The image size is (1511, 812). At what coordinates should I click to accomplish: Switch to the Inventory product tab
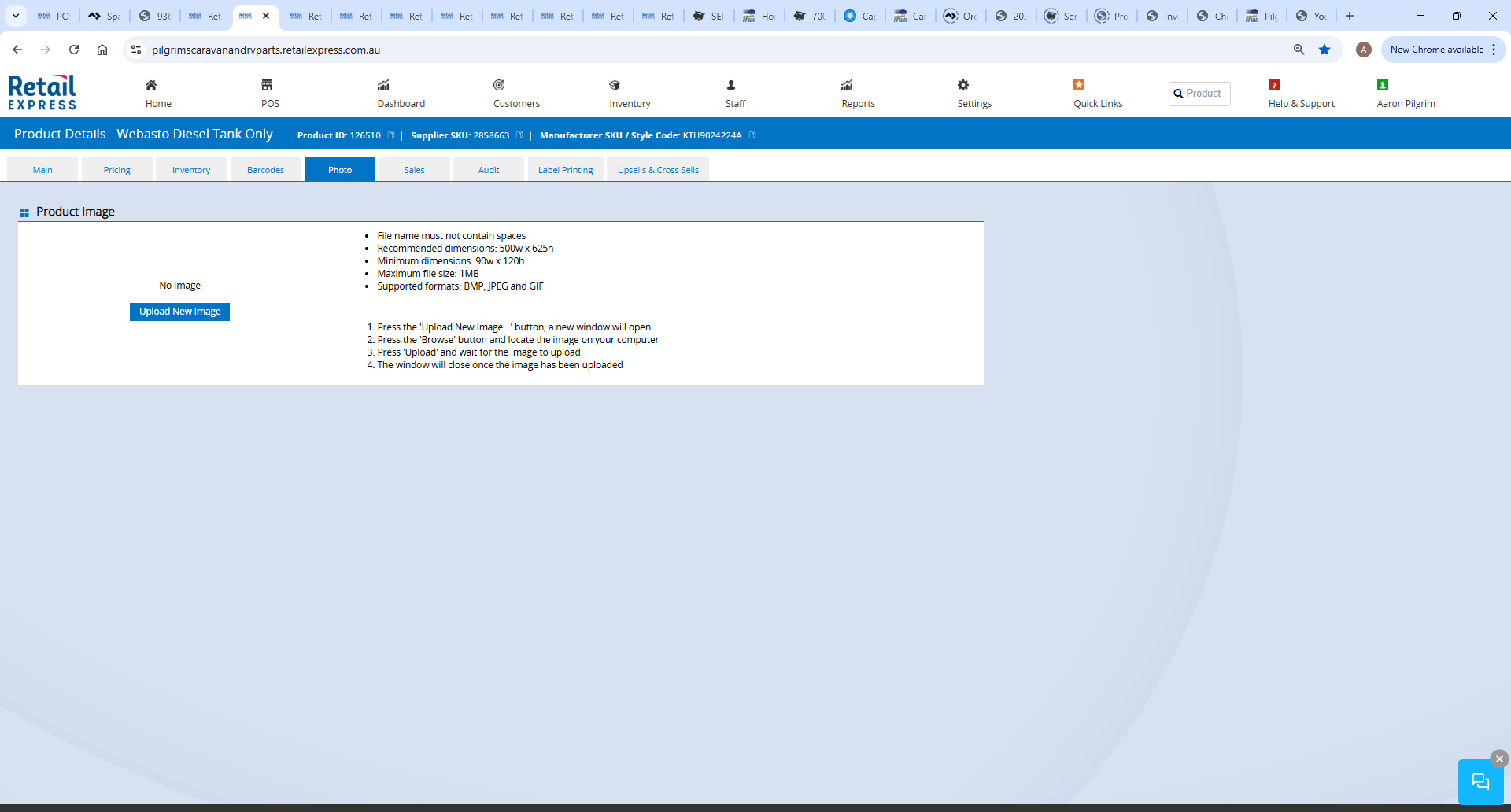[191, 170]
